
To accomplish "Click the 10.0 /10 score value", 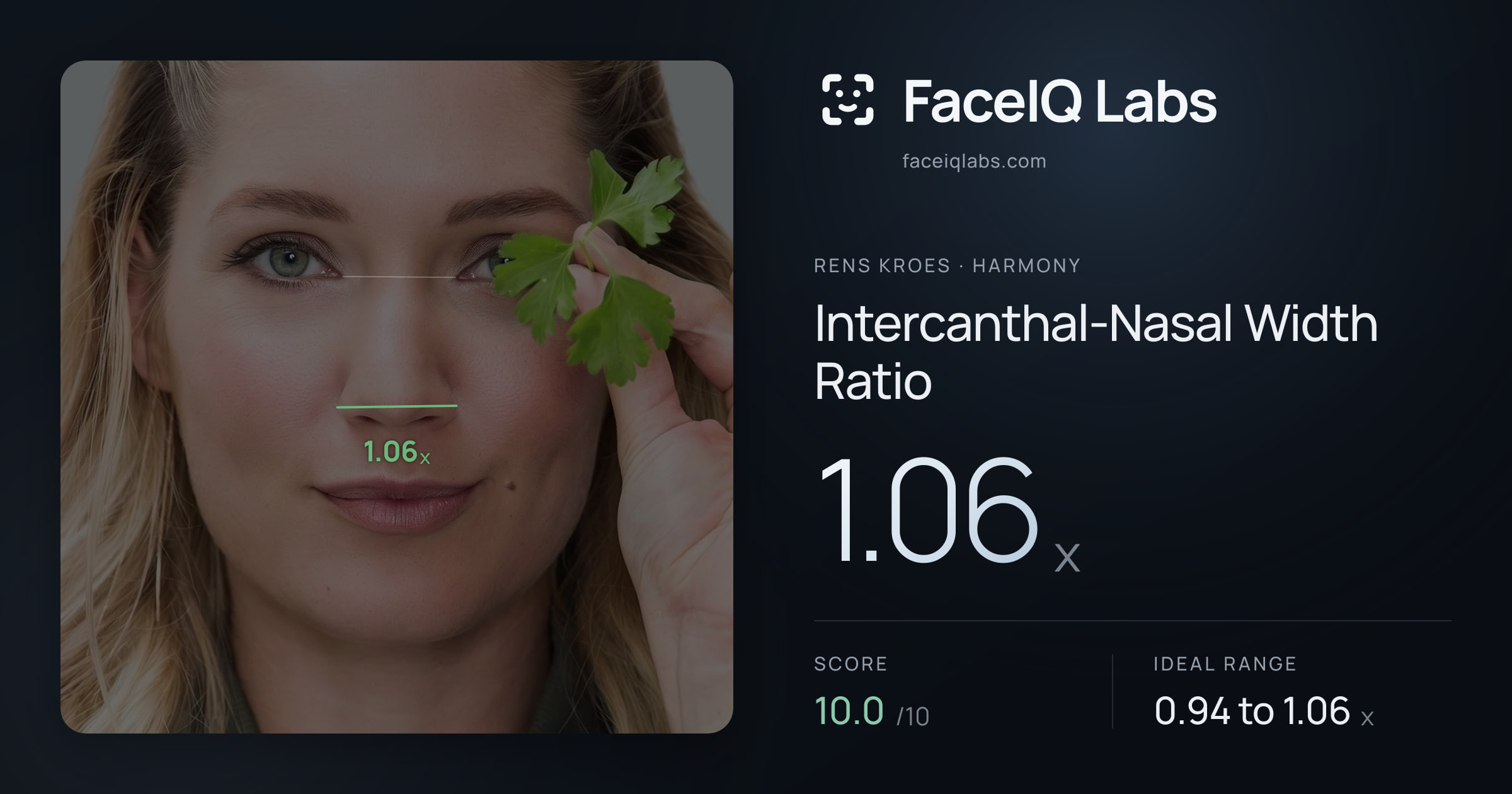I will (871, 711).
